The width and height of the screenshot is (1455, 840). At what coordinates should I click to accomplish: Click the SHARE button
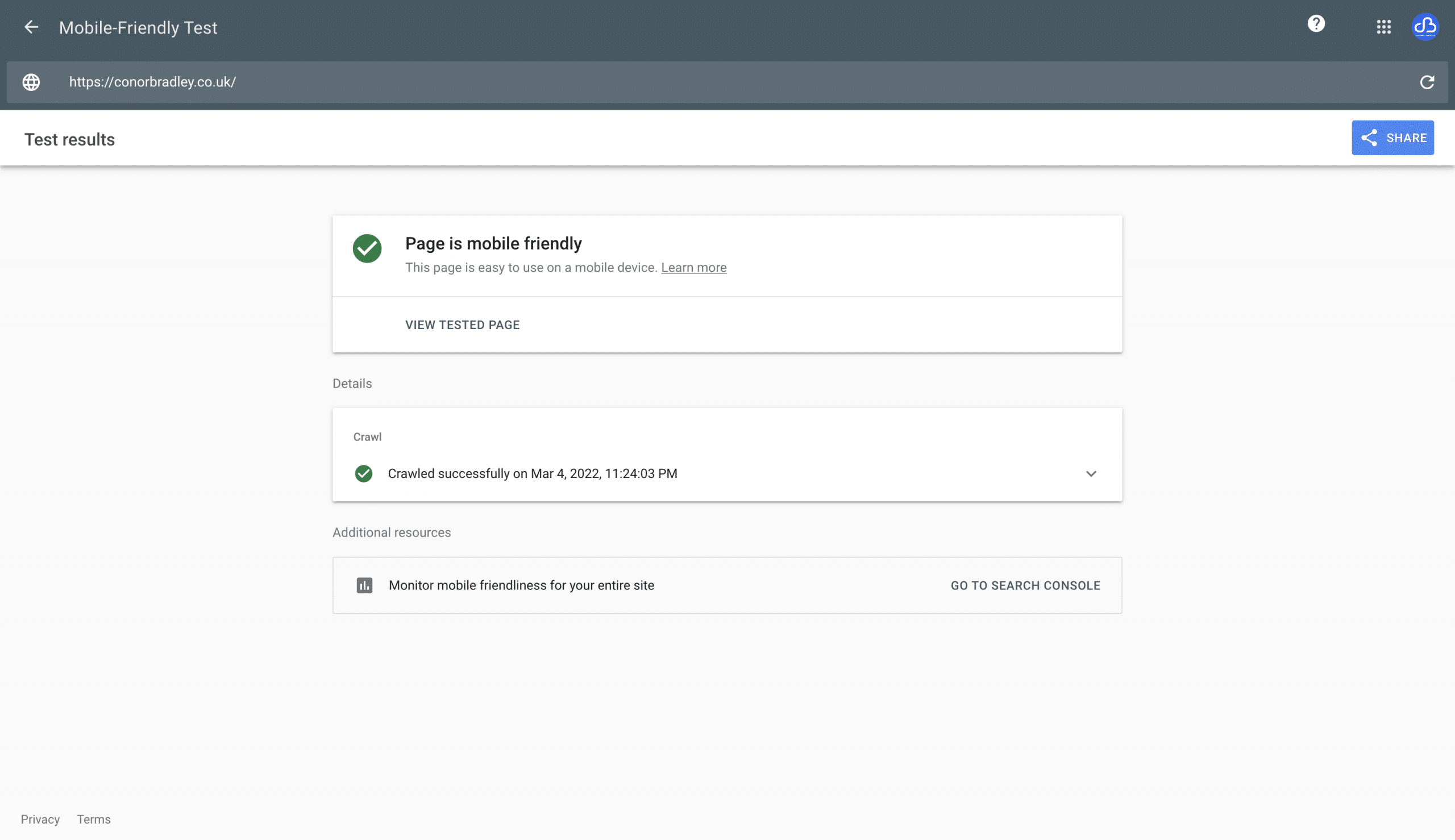pos(1392,138)
